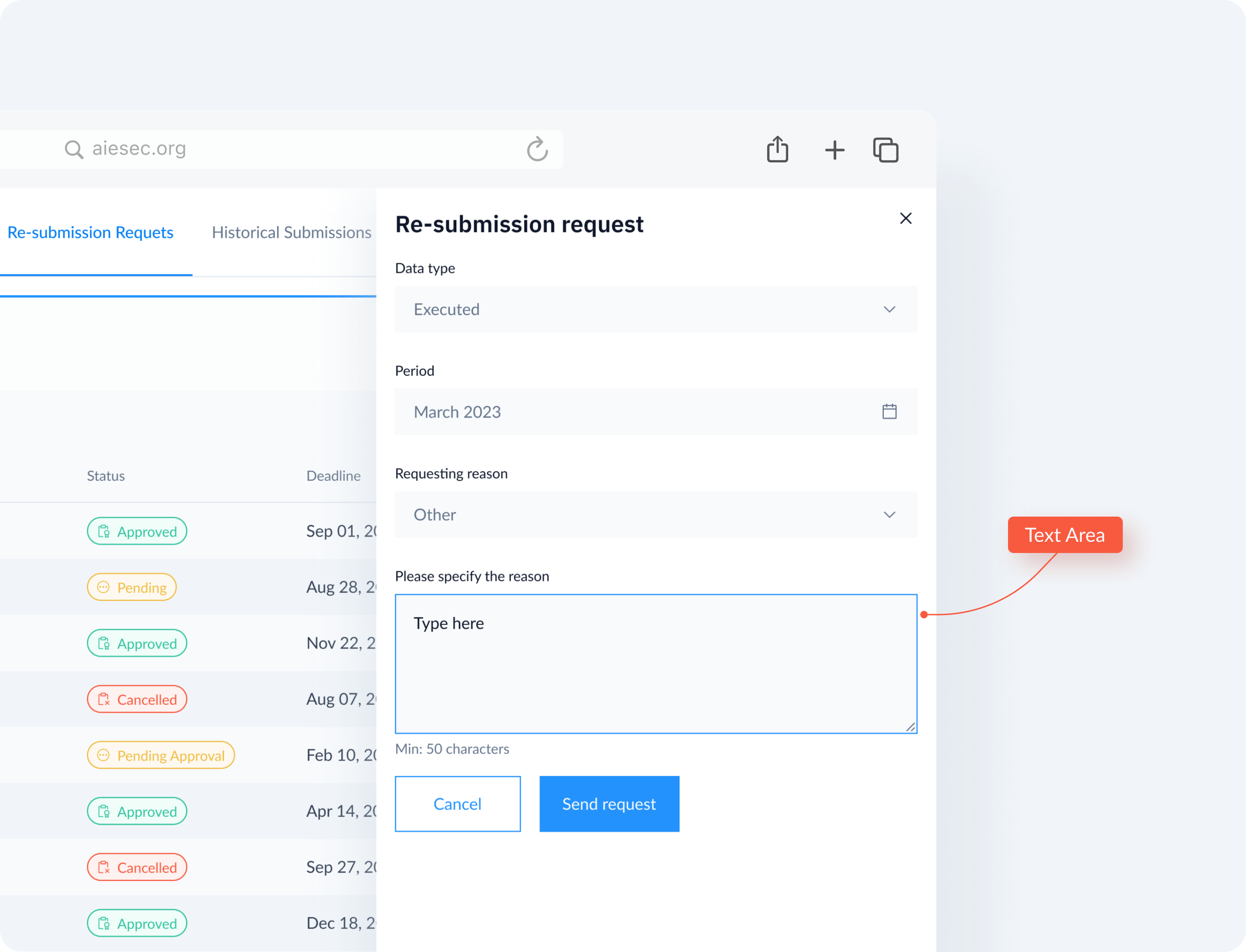Image resolution: width=1246 pixels, height=952 pixels.
Task: Focus the Type here text area
Action: tap(656, 664)
